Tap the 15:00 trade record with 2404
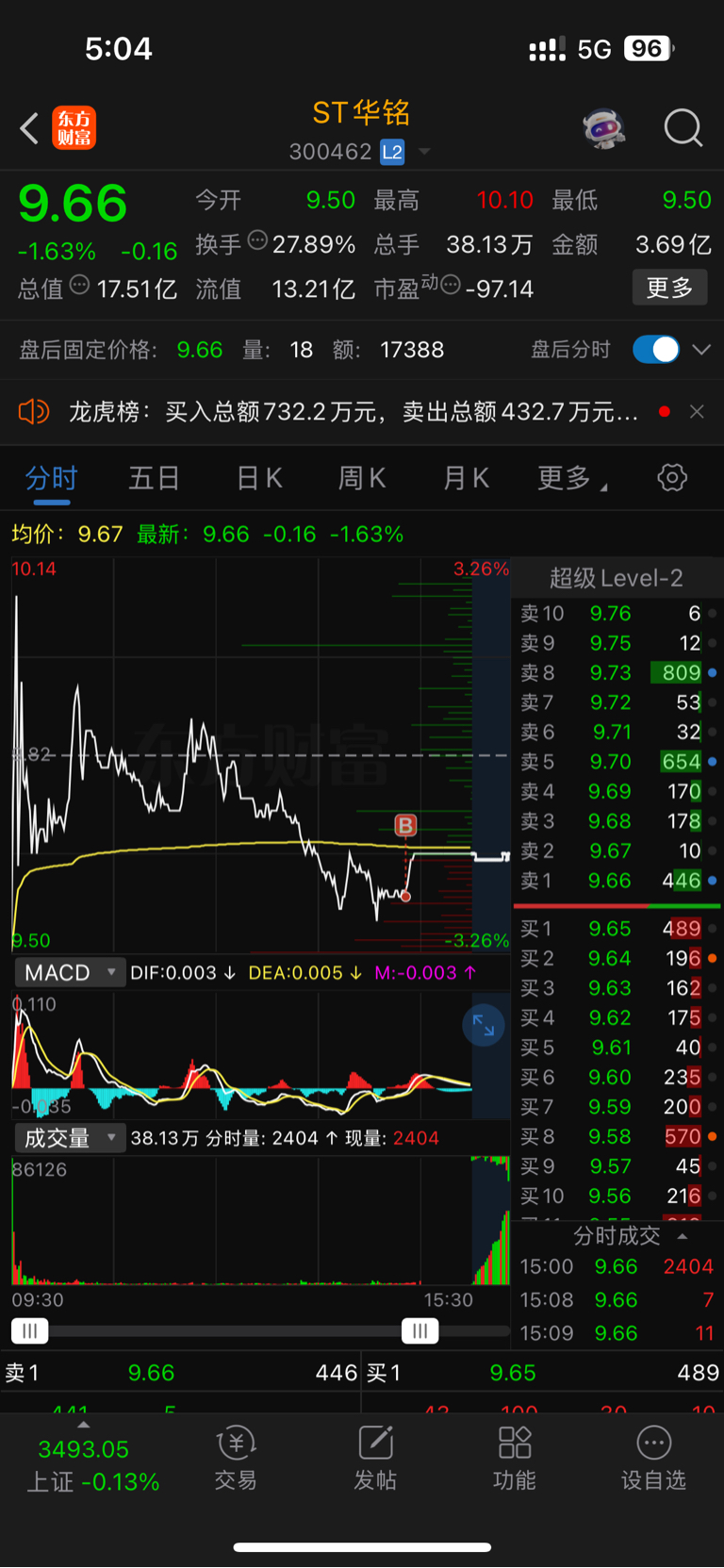The width and height of the screenshot is (724, 1568). point(617,1267)
